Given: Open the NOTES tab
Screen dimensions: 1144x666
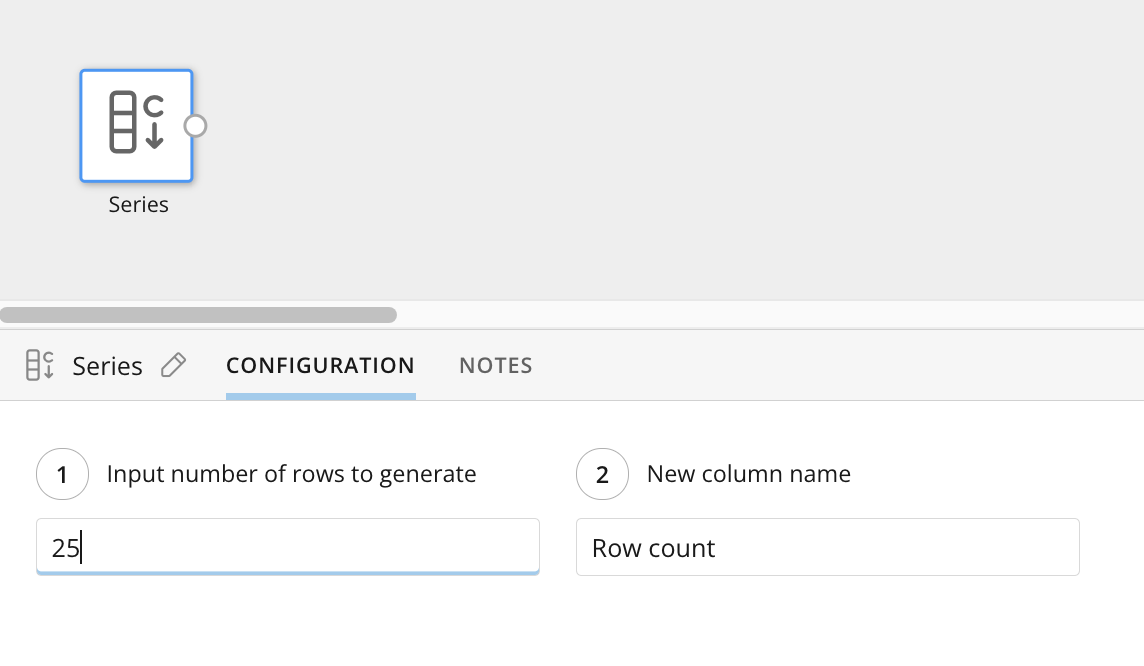Looking at the screenshot, I should pos(496,365).
